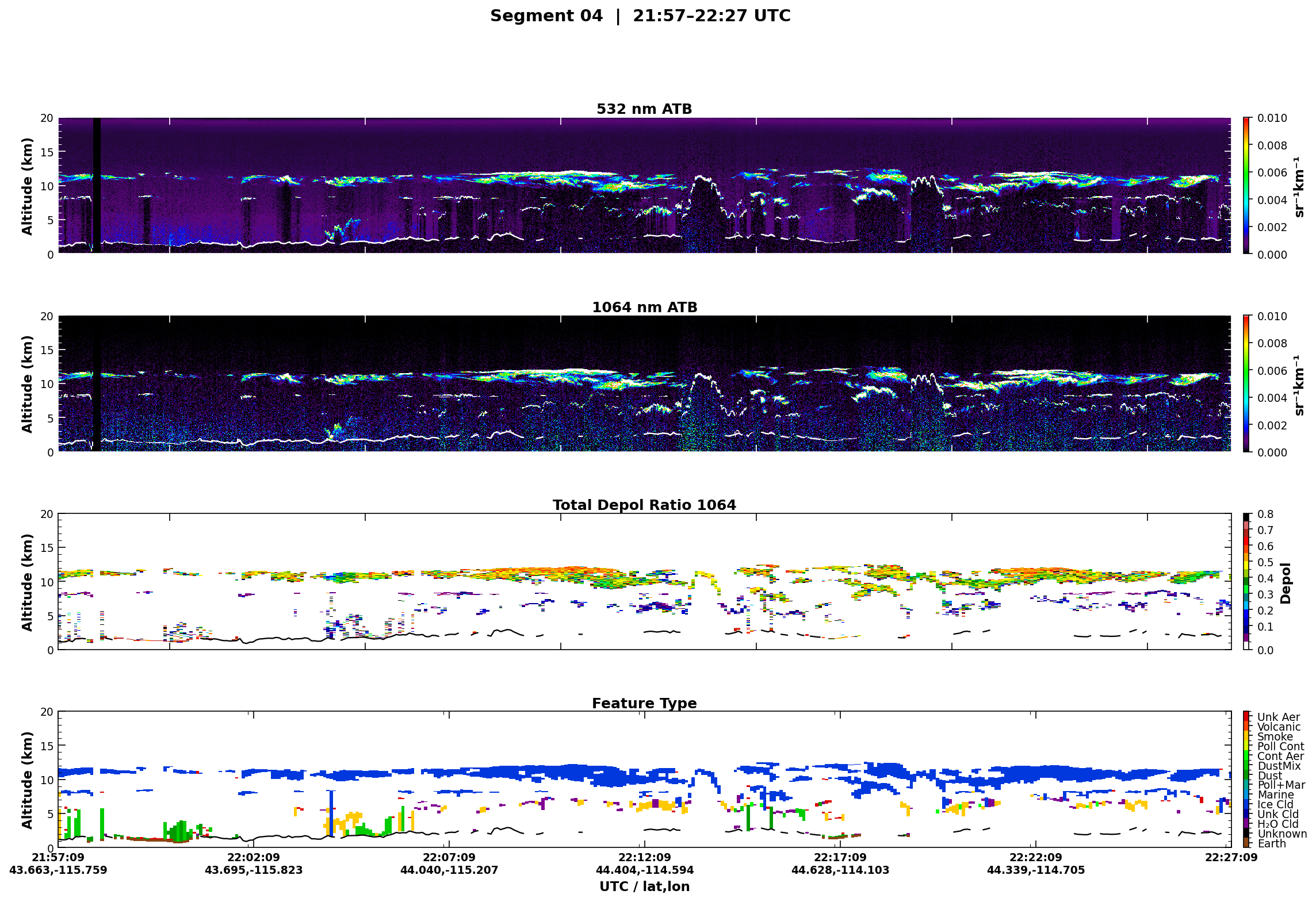Click the 22:02:09 time tick label
The width and height of the screenshot is (1316, 902).
pos(254,857)
